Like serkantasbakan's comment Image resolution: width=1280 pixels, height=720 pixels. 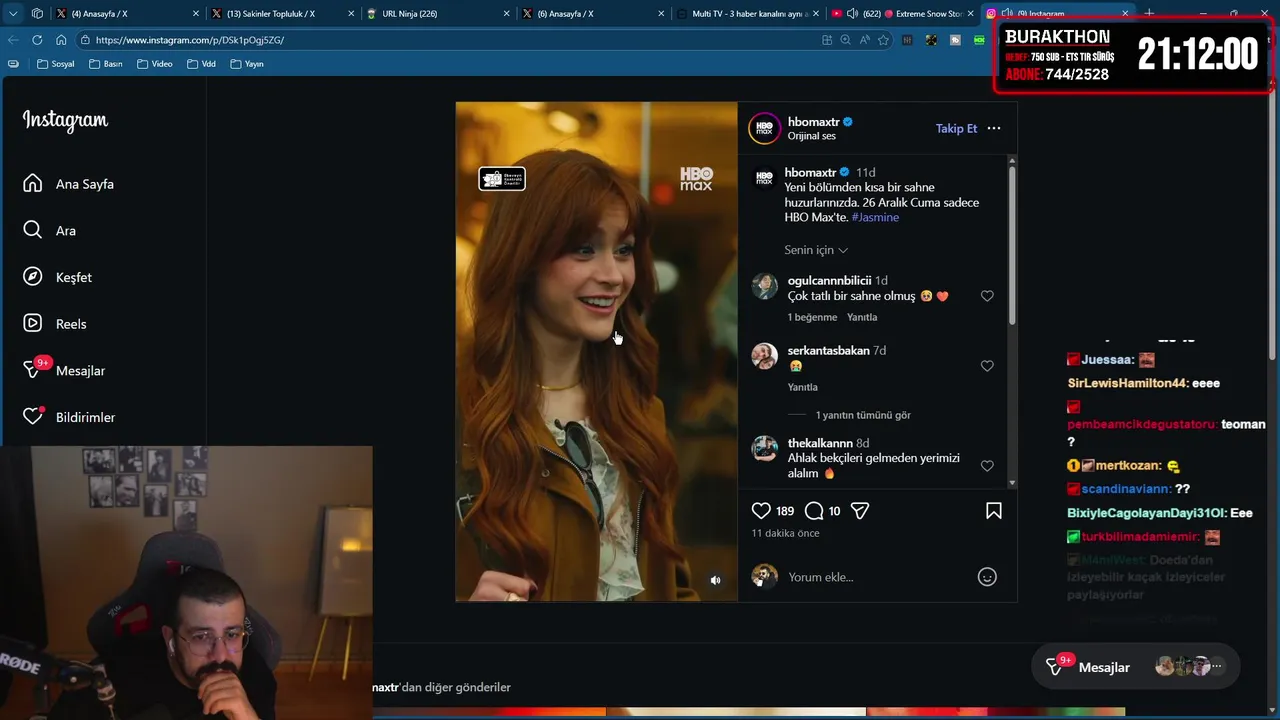pyautogui.click(x=987, y=366)
